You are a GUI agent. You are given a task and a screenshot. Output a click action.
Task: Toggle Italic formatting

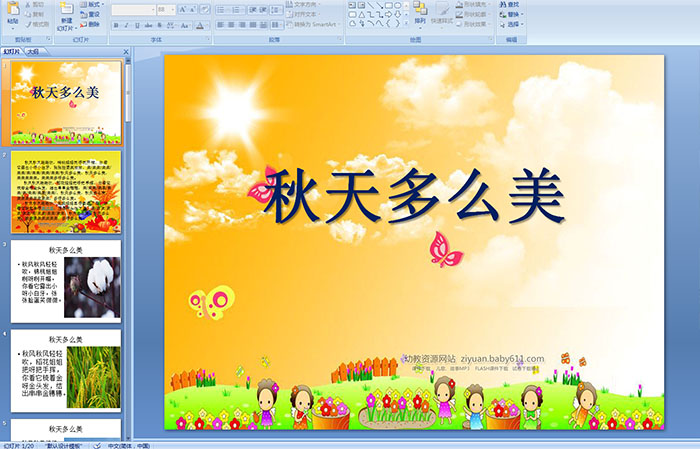(x=127, y=25)
